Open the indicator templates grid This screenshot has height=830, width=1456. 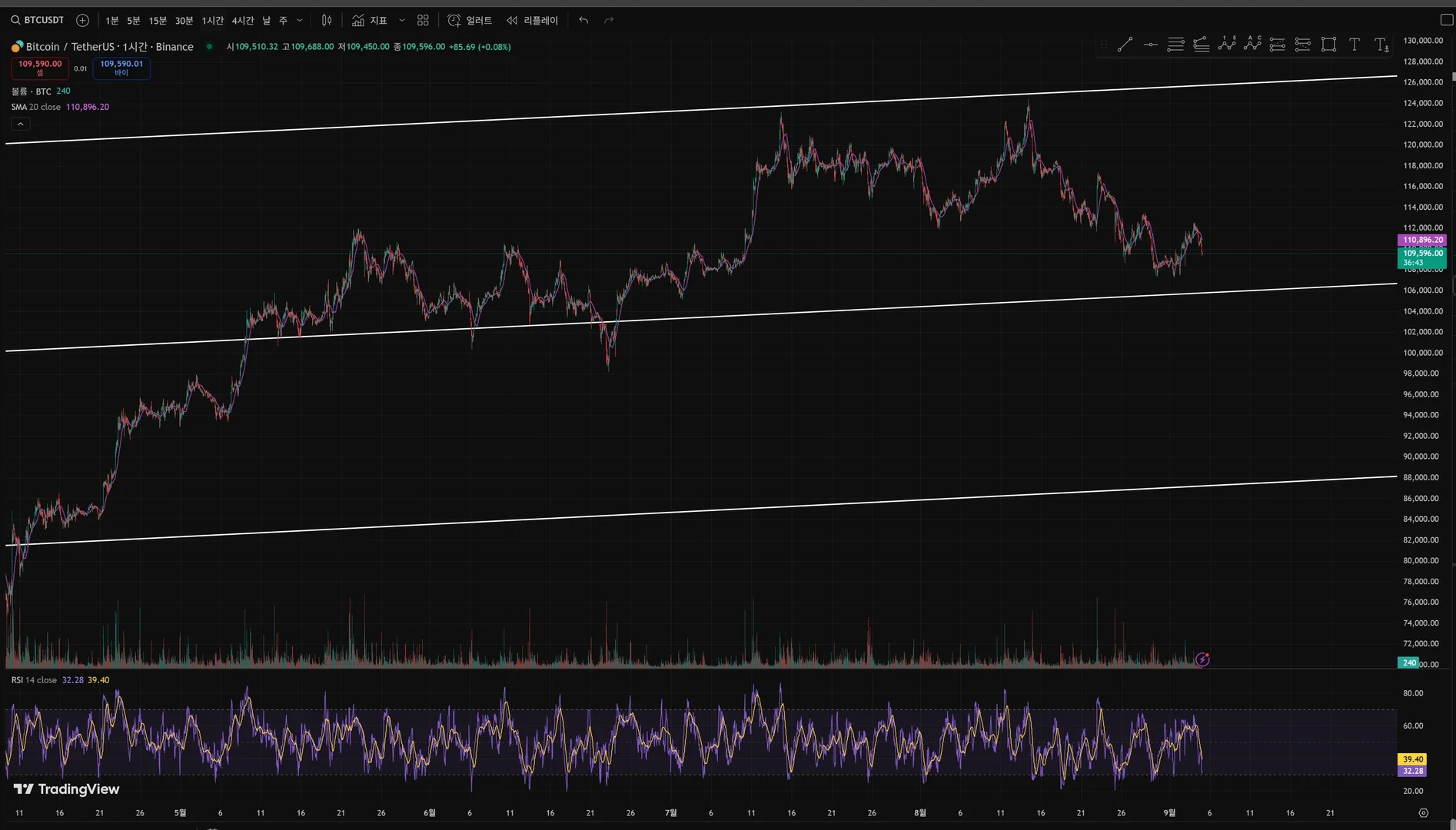click(423, 21)
